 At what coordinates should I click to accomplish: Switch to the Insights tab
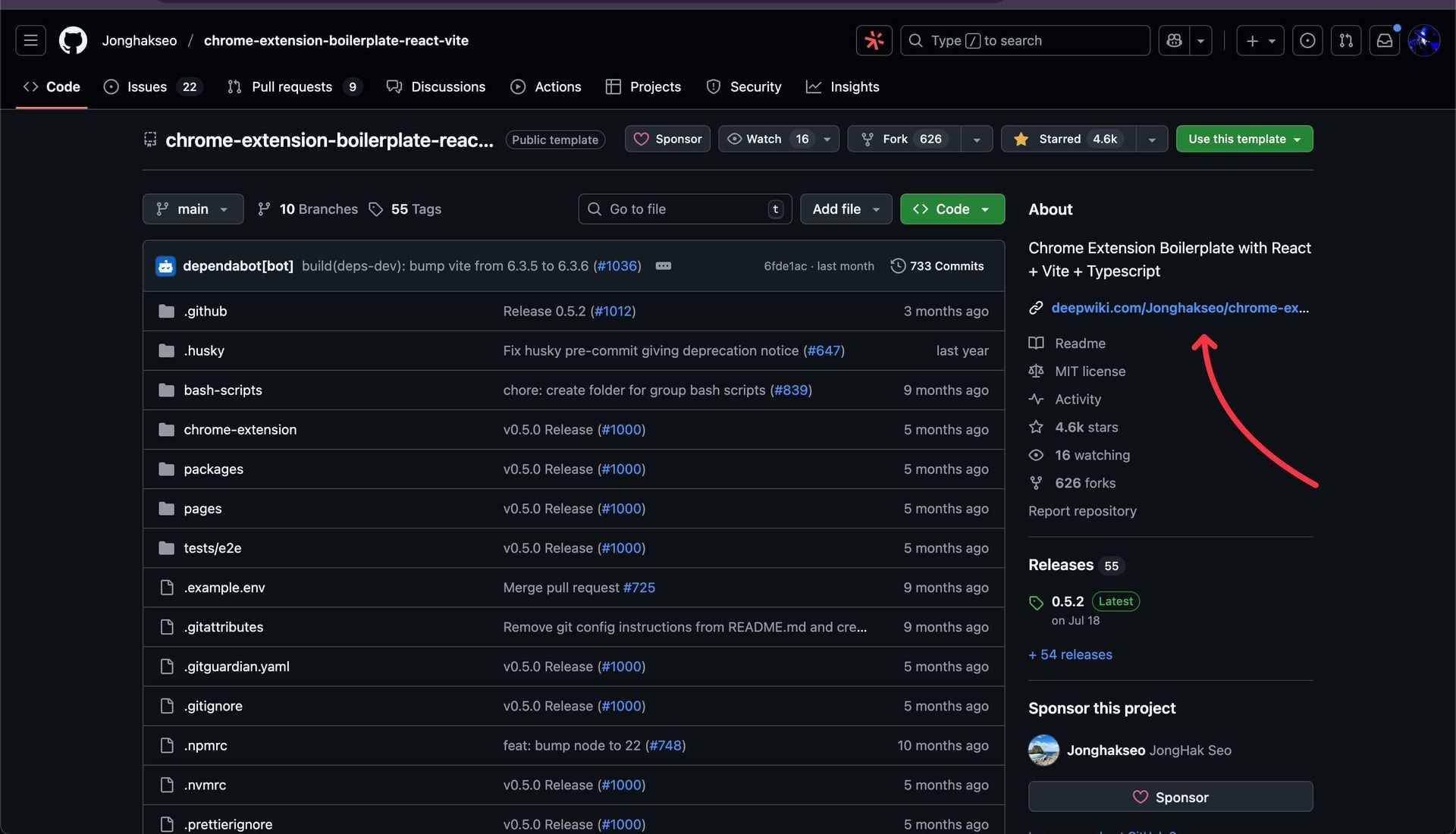pos(843,87)
